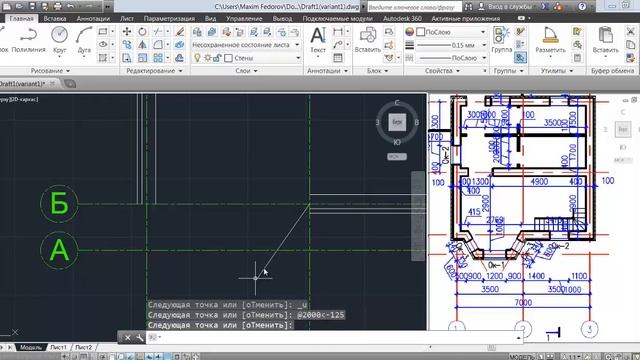Toggle group selection on/off button
The image size is (640, 360).
pyautogui.click(x=520, y=58)
